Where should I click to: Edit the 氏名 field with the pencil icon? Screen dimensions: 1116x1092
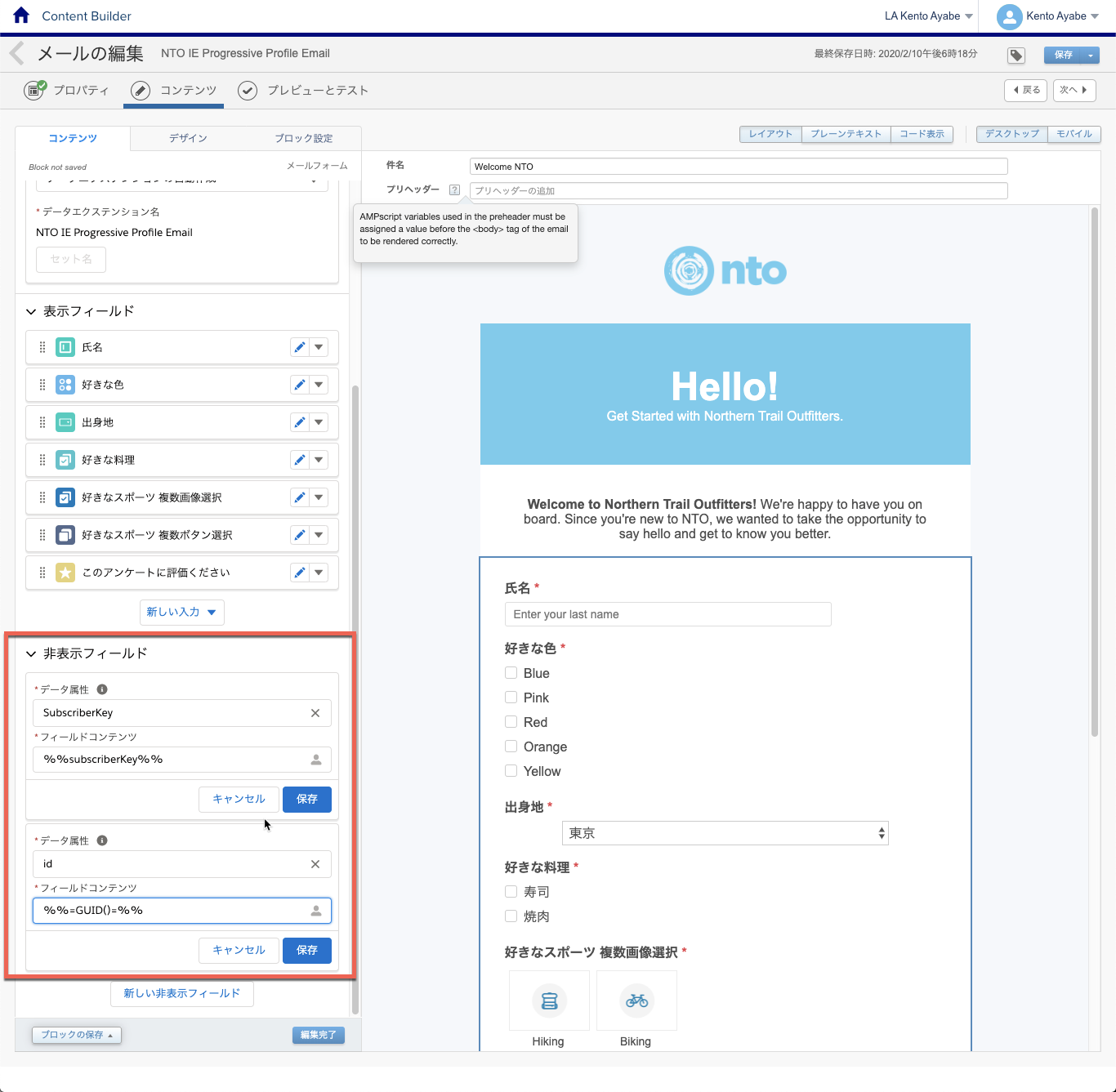pyautogui.click(x=300, y=347)
